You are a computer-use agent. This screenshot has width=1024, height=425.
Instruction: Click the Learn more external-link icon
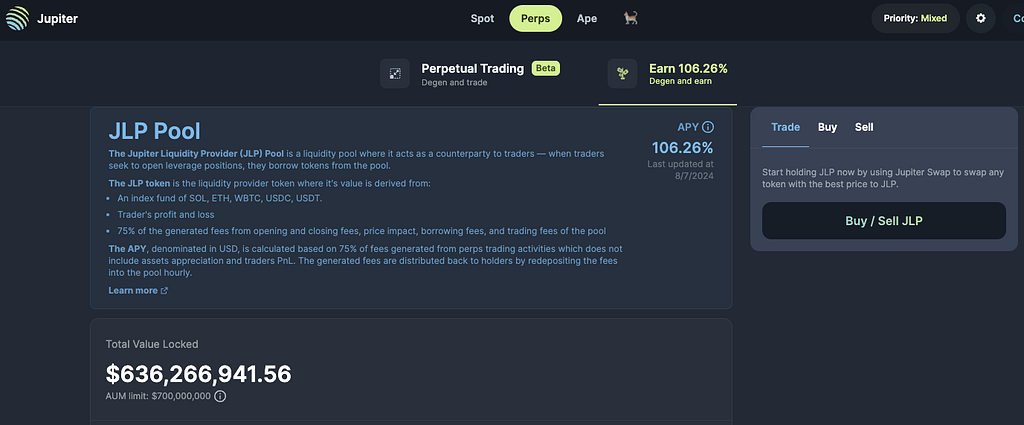coord(164,291)
